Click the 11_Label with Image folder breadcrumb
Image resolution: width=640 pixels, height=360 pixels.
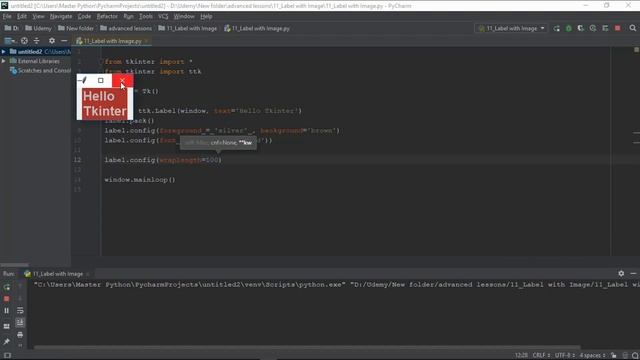[x=188, y=28]
